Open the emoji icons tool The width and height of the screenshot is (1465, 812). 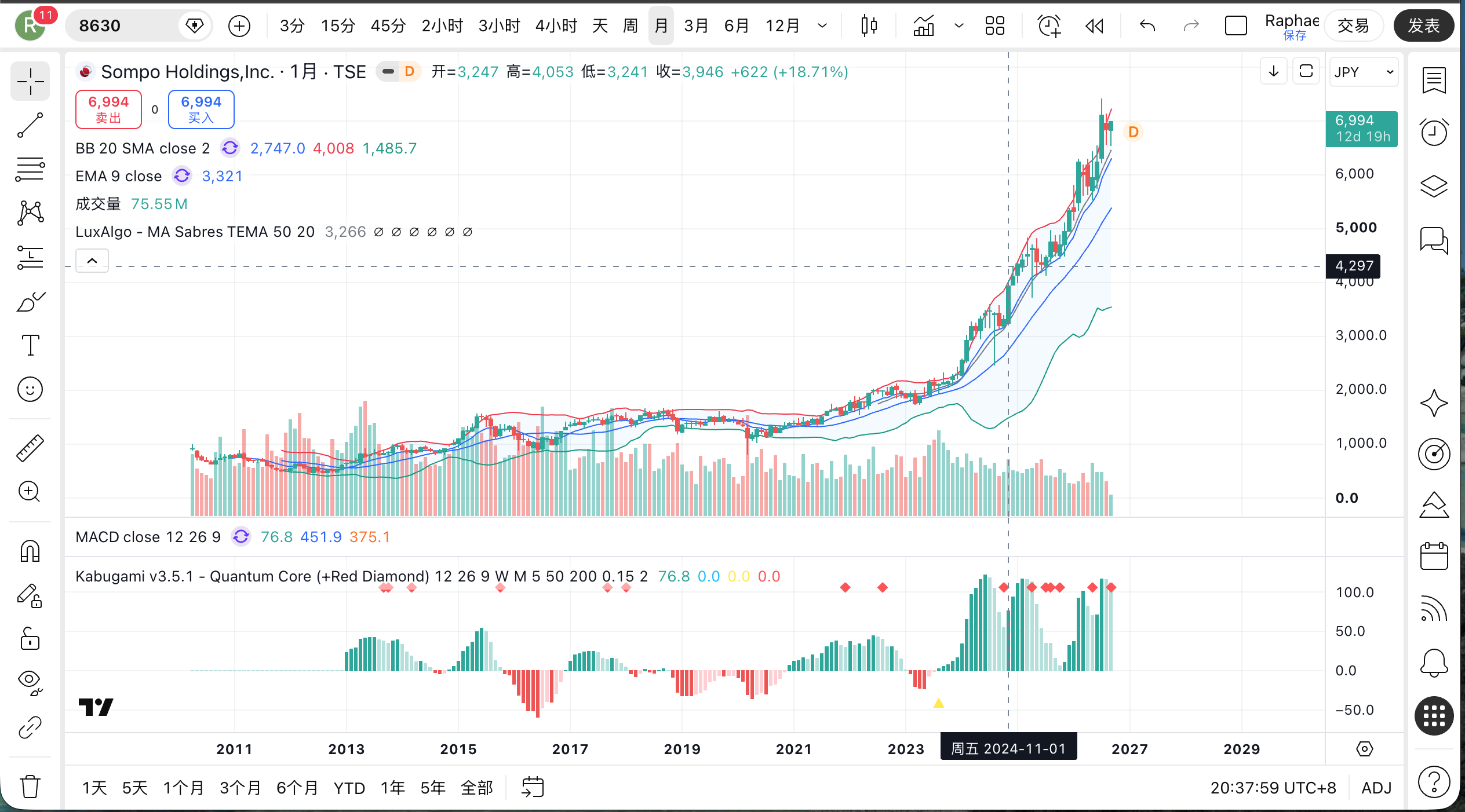[x=30, y=389]
